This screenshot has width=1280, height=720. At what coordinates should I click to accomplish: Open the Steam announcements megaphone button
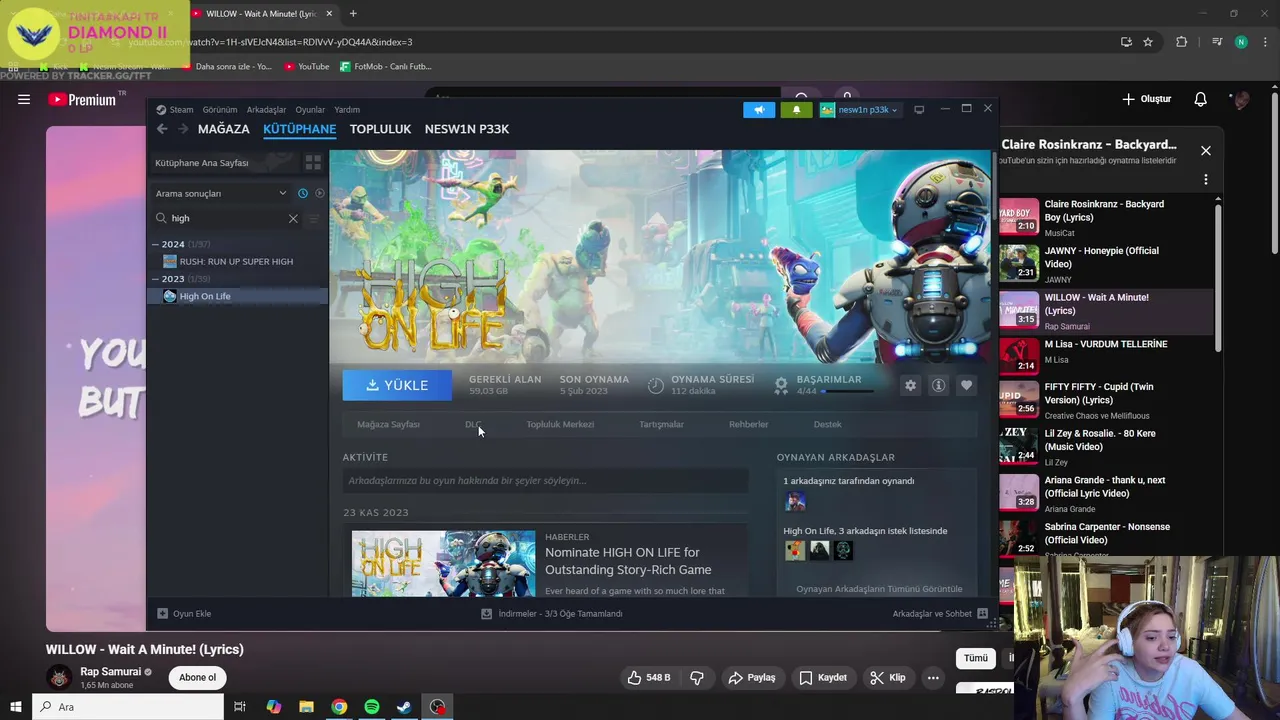tap(759, 110)
